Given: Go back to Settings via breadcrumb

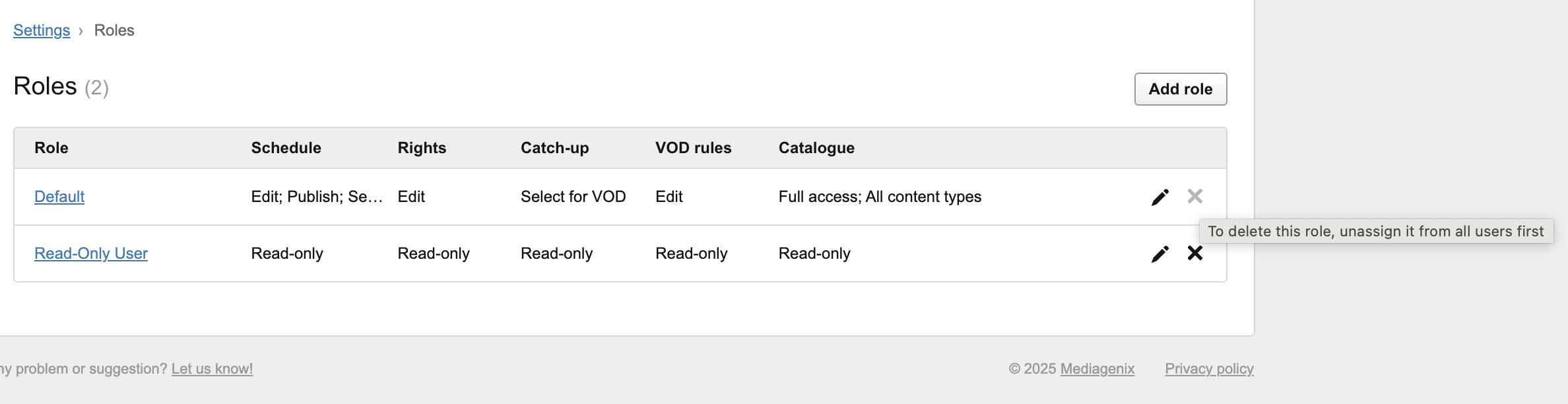Looking at the screenshot, I should click(x=42, y=30).
